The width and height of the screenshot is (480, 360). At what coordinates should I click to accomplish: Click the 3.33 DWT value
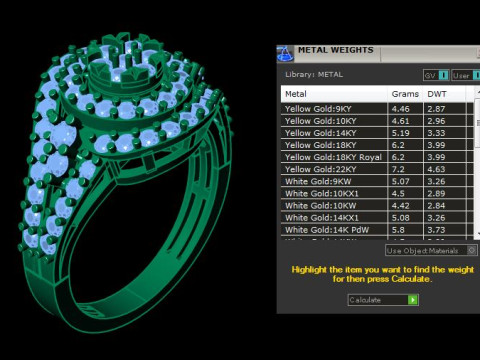click(x=436, y=133)
